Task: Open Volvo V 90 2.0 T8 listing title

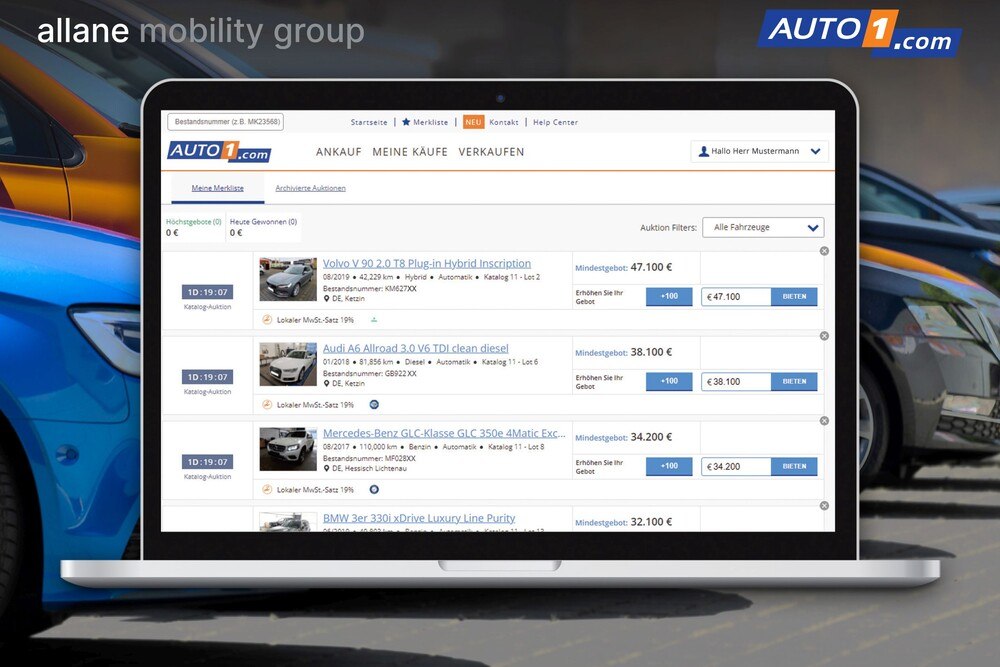Action: tap(427, 263)
